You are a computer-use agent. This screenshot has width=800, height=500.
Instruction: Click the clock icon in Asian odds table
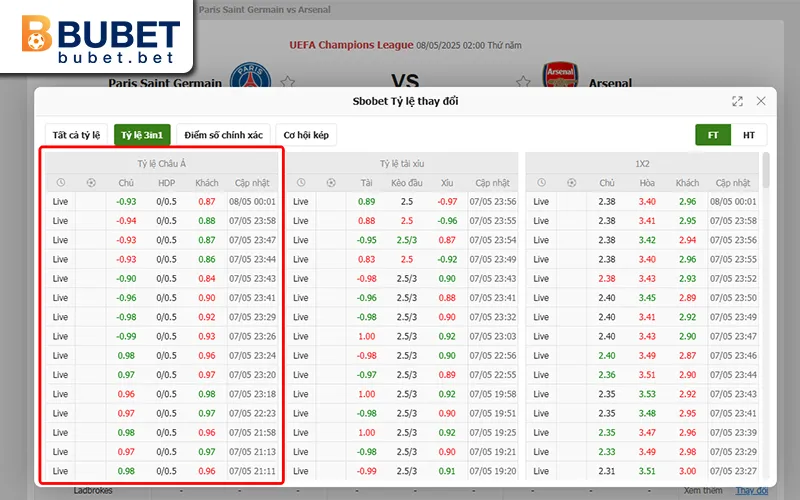(x=61, y=183)
